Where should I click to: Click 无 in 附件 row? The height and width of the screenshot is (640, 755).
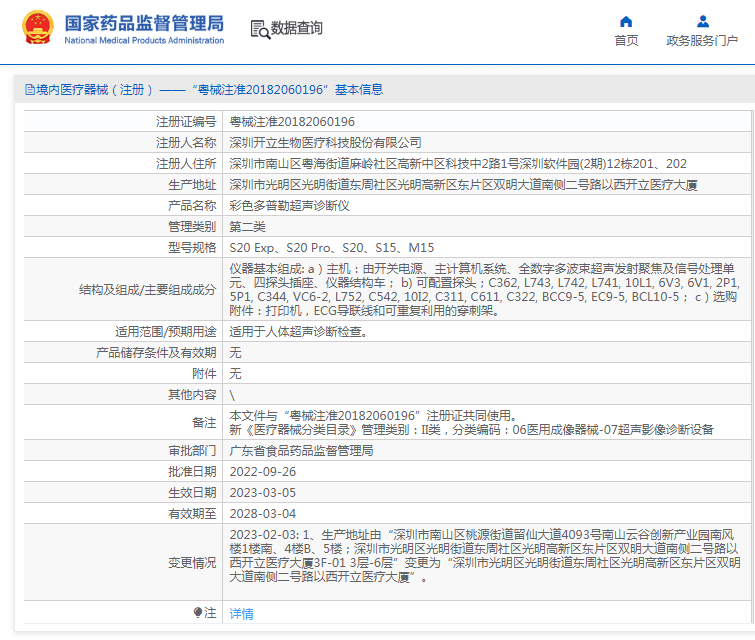235,374
